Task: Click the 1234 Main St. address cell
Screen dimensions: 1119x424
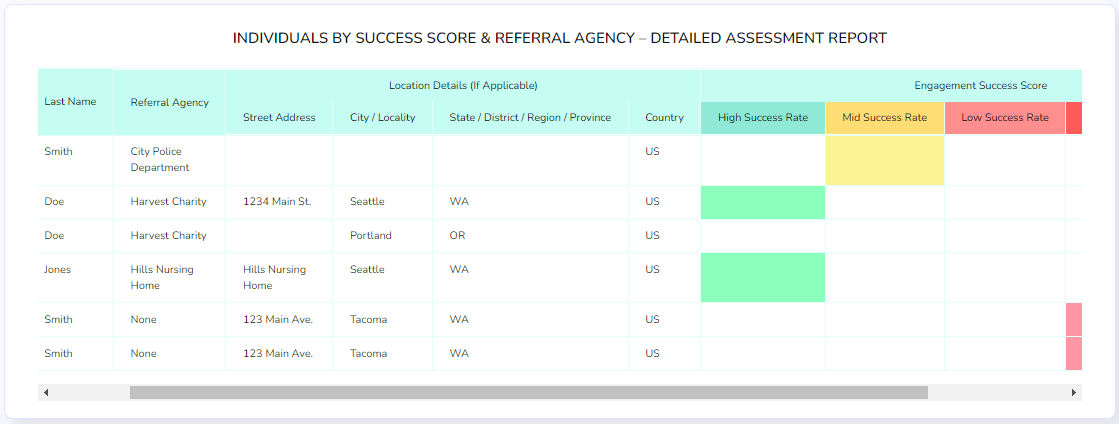Action: (279, 203)
